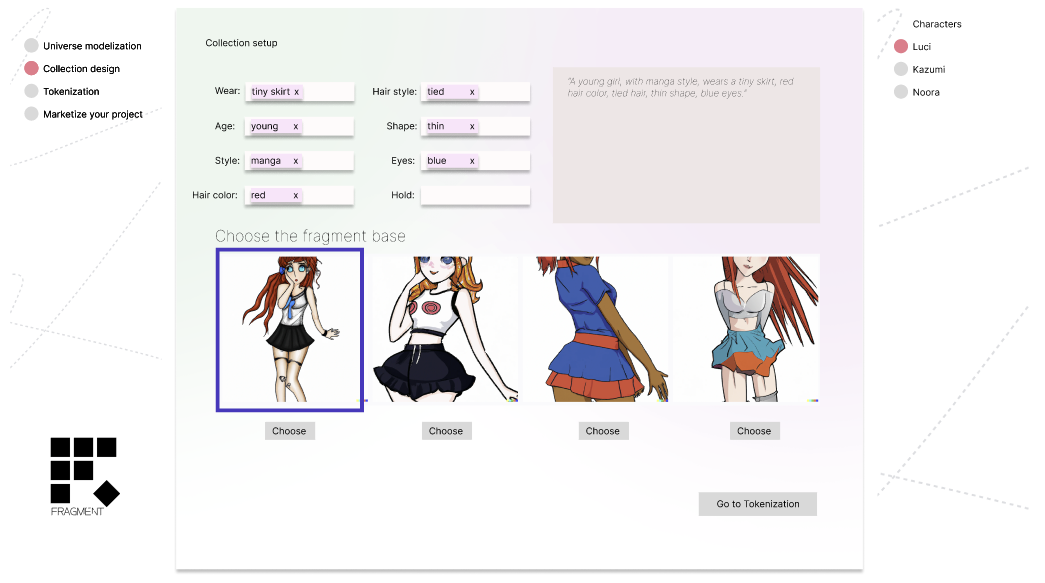
Task: Open the Tokenization step in sidebar
Action: click(x=71, y=92)
